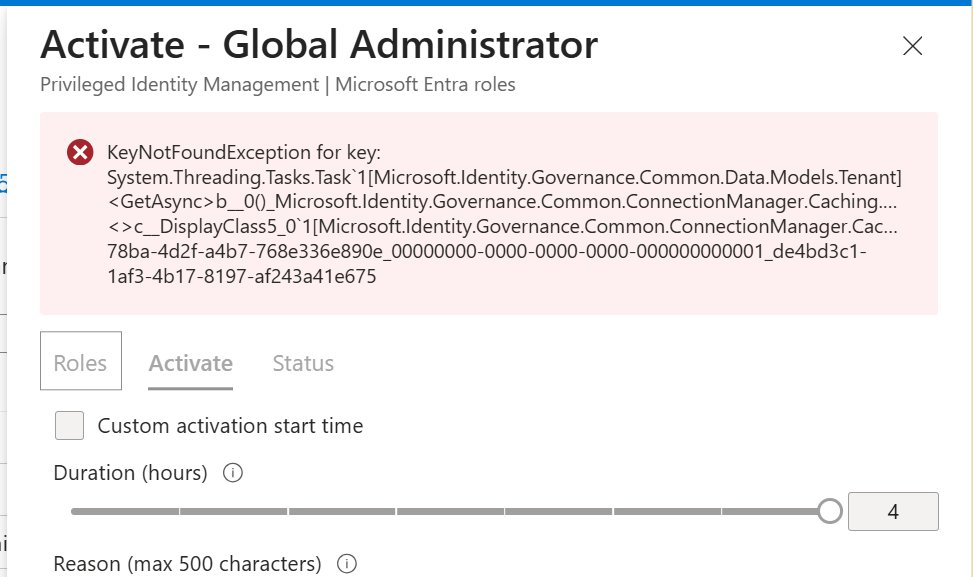Screen dimensions: 973x577
Task: Click the Activate - Global Administrator heading
Action: click(319, 45)
